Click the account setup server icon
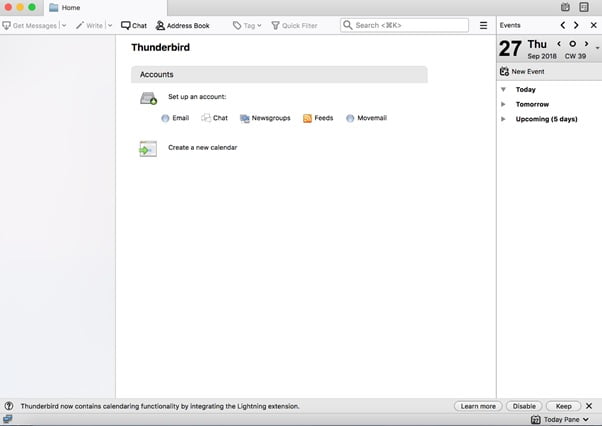The width and height of the screenshot is (602, 426). (148, 98)
